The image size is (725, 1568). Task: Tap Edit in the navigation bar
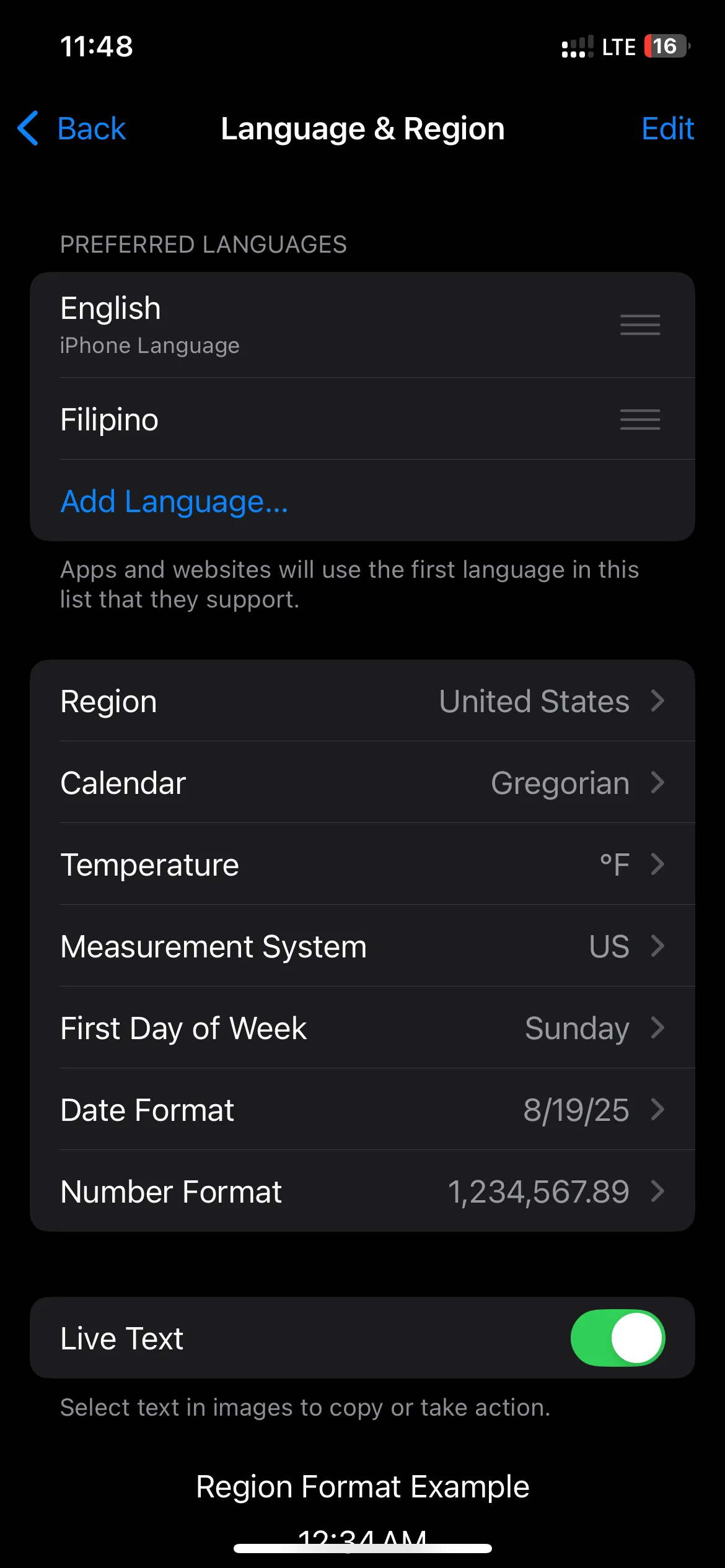(x=667, y=129)
